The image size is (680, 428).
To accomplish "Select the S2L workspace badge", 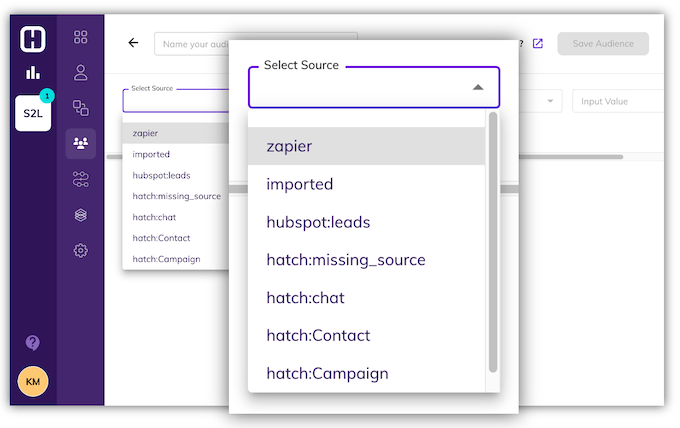I will click(33, 113).
